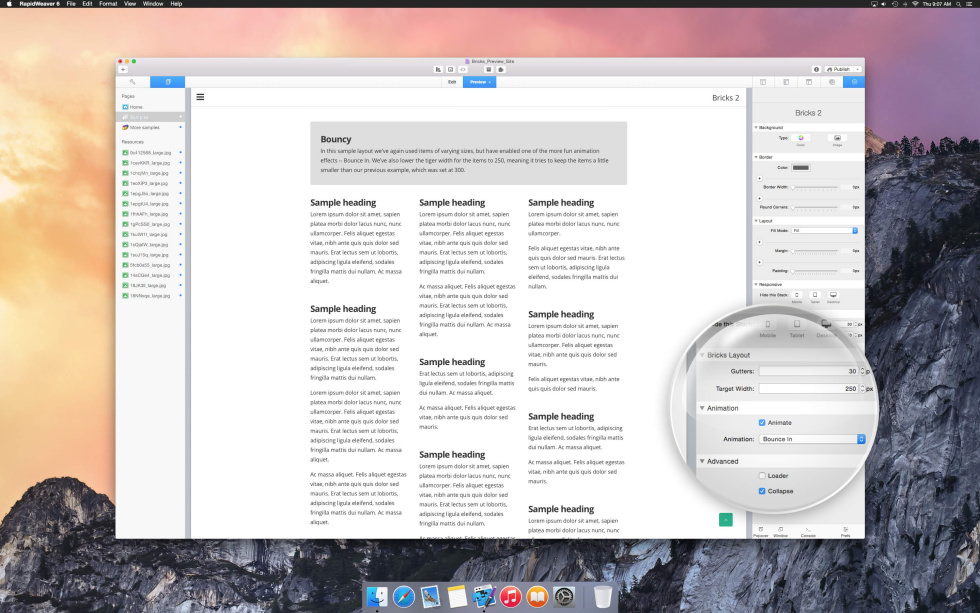Select the blue highlighted inspector tab icon
Viewport: 980px width, 613px height.
(854, 82)
